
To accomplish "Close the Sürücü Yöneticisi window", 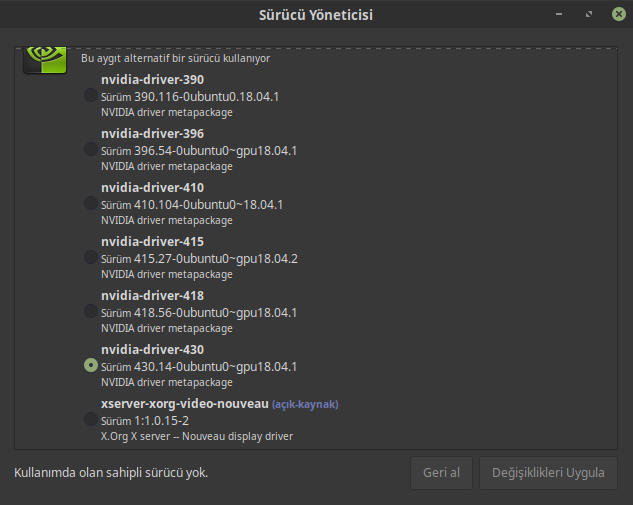I will tap(619, 14).
